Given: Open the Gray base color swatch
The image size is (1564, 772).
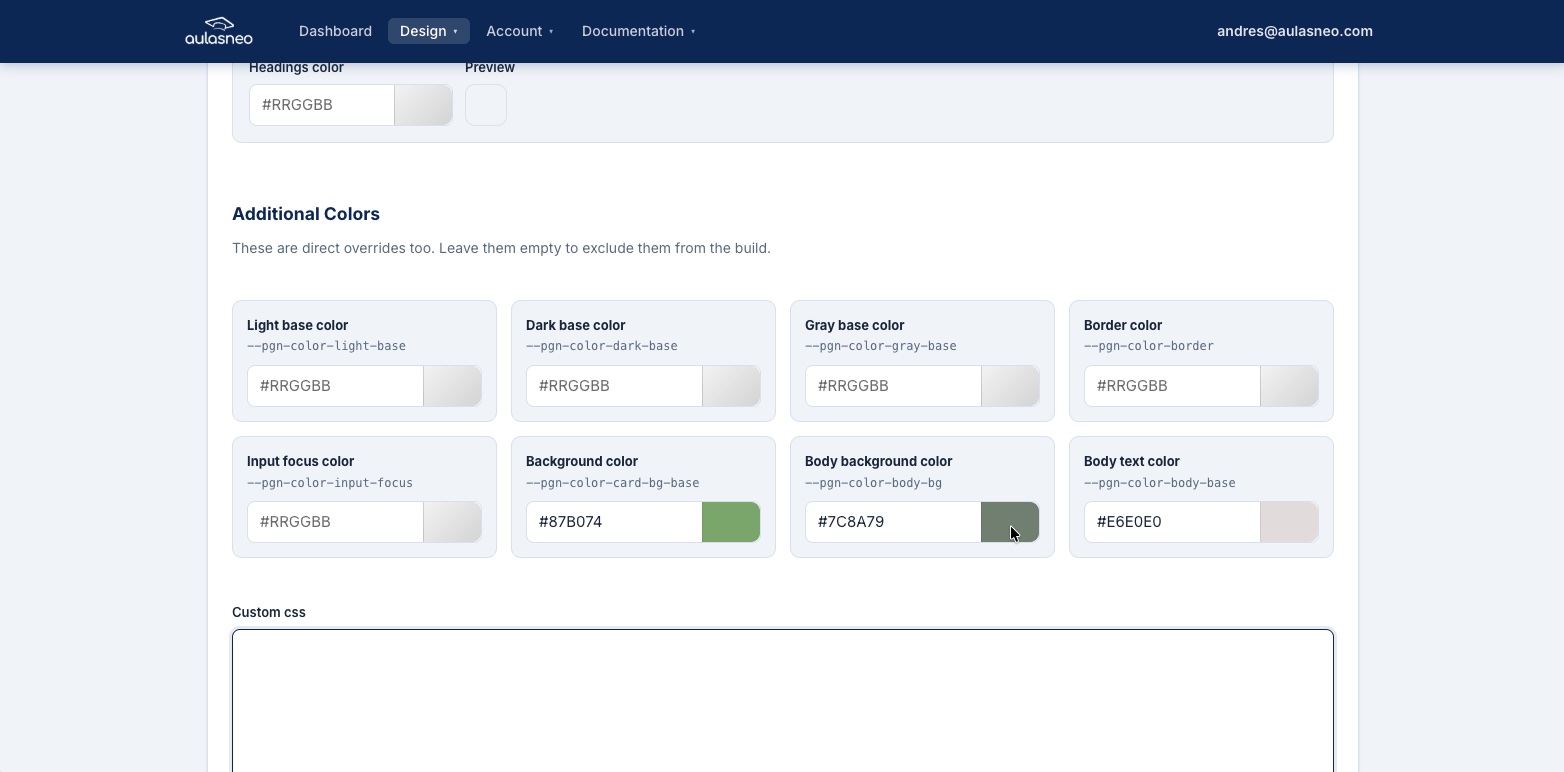Looking at the screenshot, I should (1010, 386).
